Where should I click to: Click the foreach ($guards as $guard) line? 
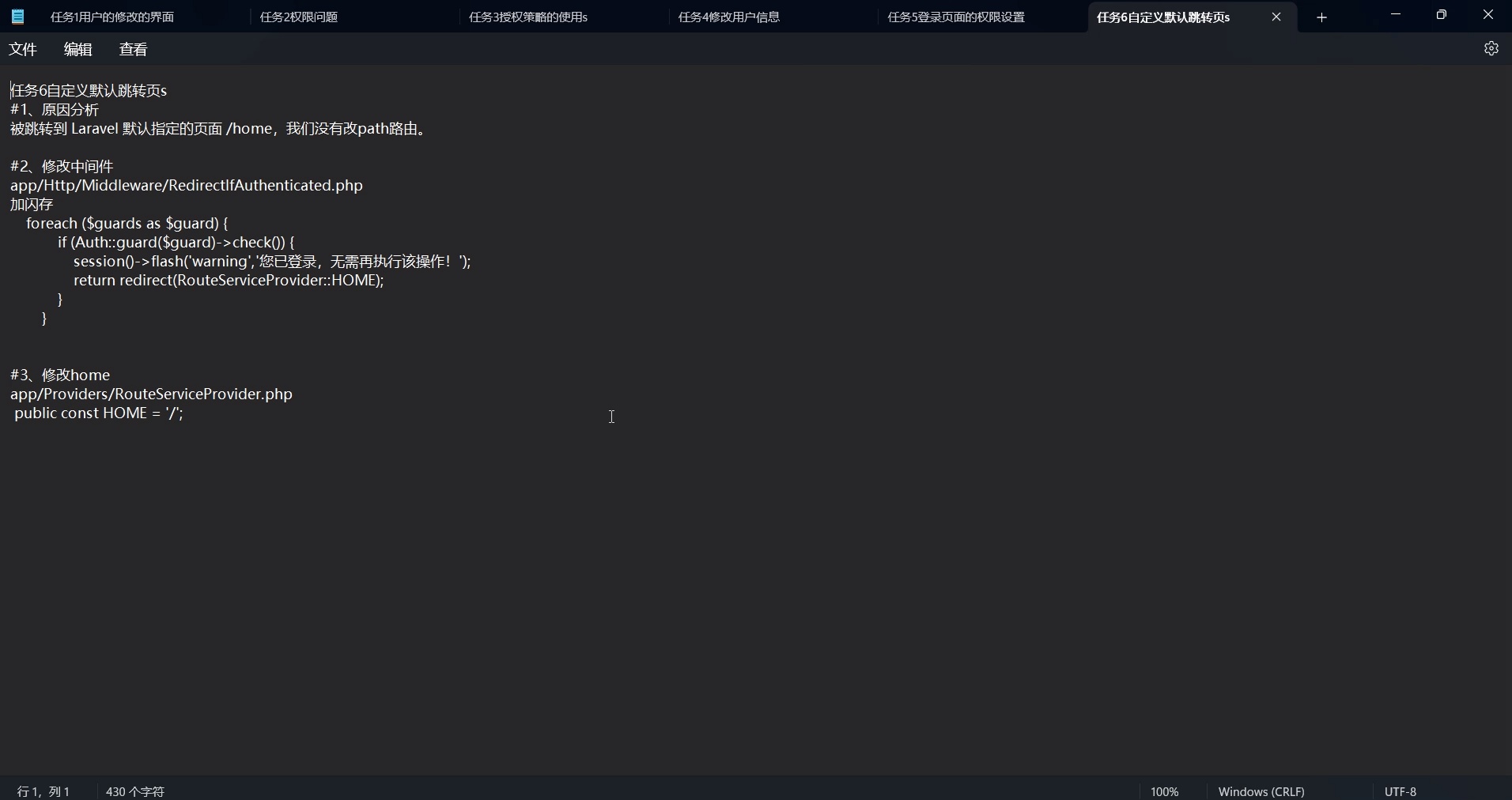click(x=127, y=223)
